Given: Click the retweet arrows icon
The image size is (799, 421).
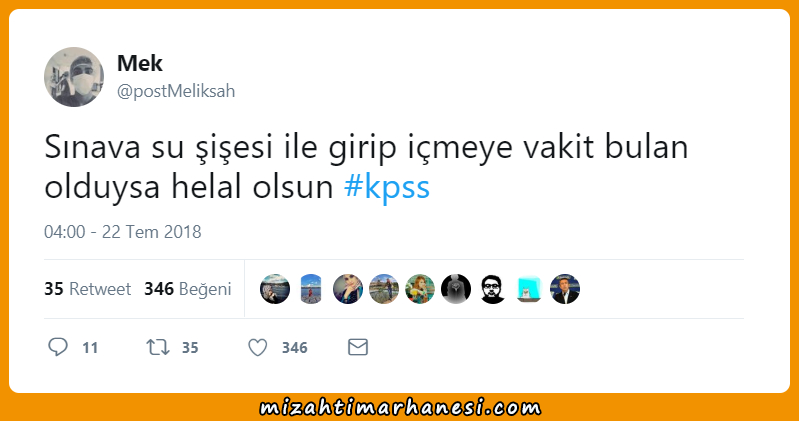Looking at the screenshot, I should (x=157, y=348).
